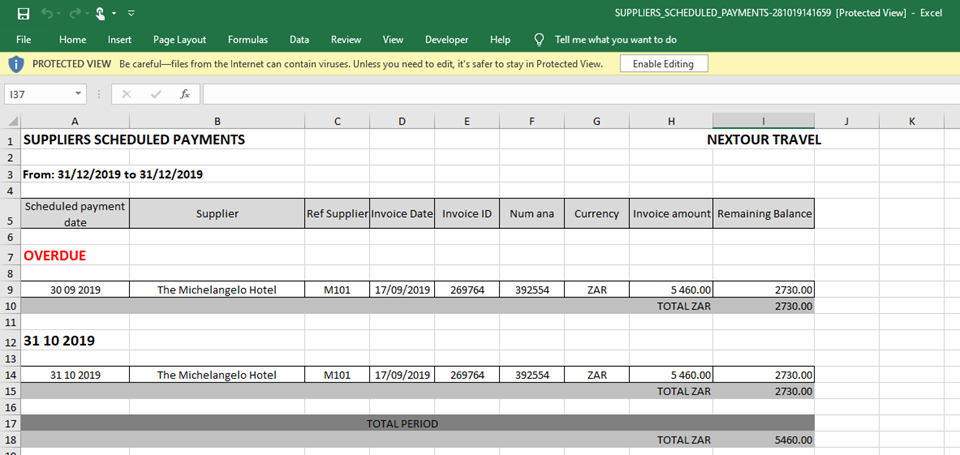Click the Invoice Date header cell
Viewport: 960px width, 455px height.
coord(402,214)
